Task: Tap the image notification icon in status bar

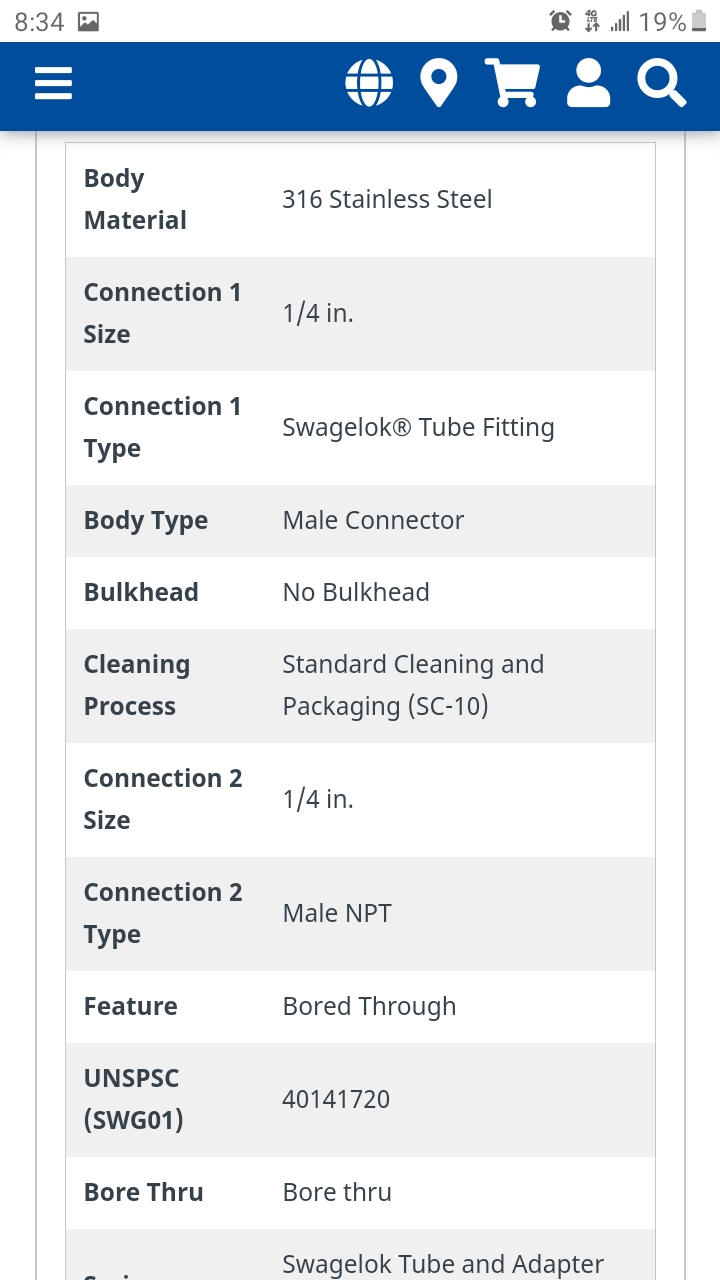Action: 89,21
